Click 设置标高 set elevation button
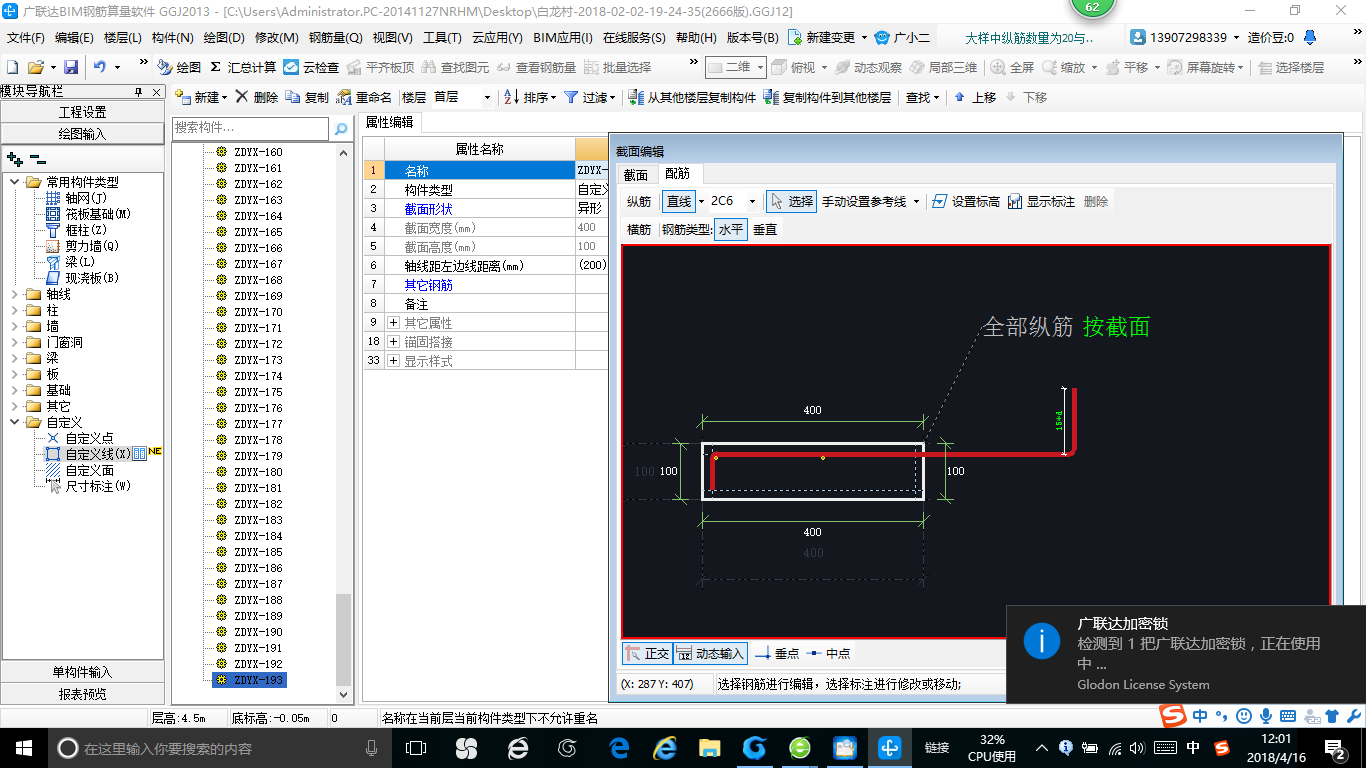 pyautogui.click(x=966, y=201)
